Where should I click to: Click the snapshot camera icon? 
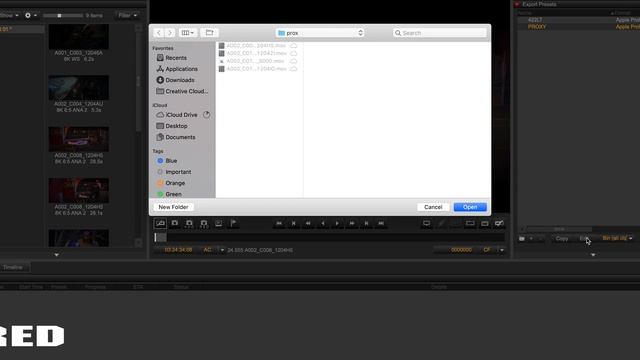[x=175, y=223]
